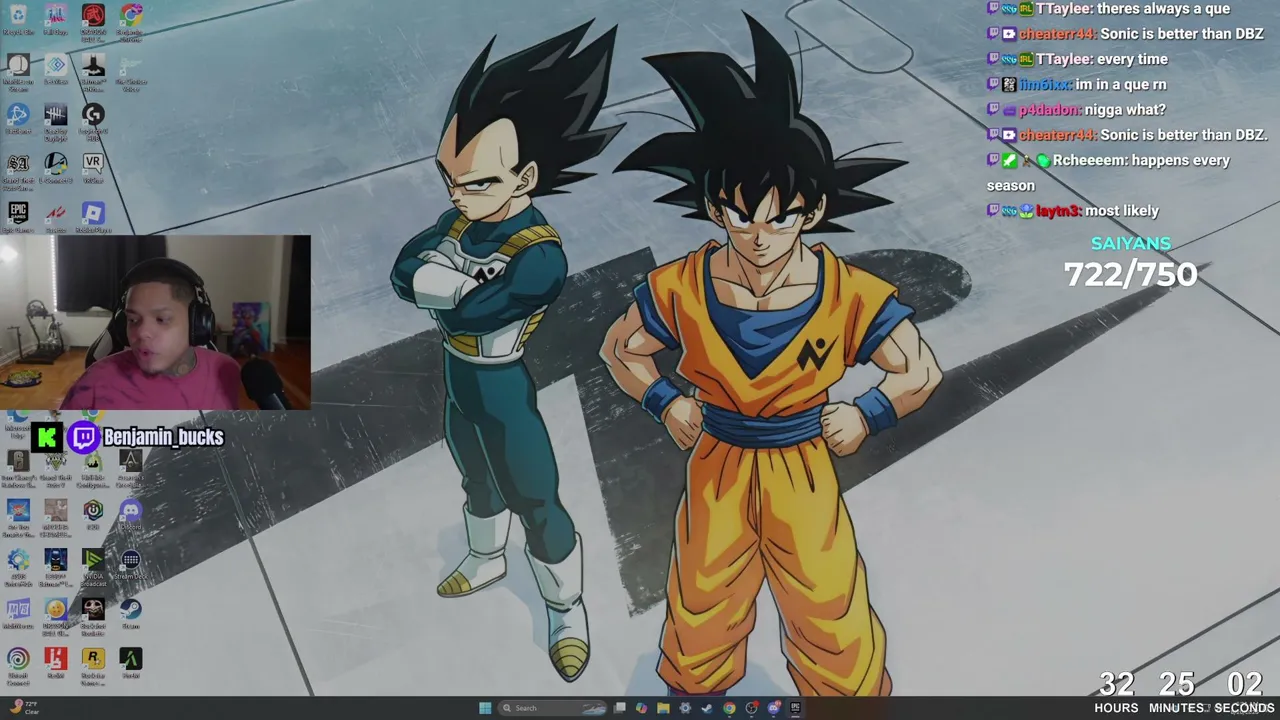The height and width of the screenshot is (720, 1280).
Task: Launch the Dragon Ball game desktop shortcut
Action: 55,615
